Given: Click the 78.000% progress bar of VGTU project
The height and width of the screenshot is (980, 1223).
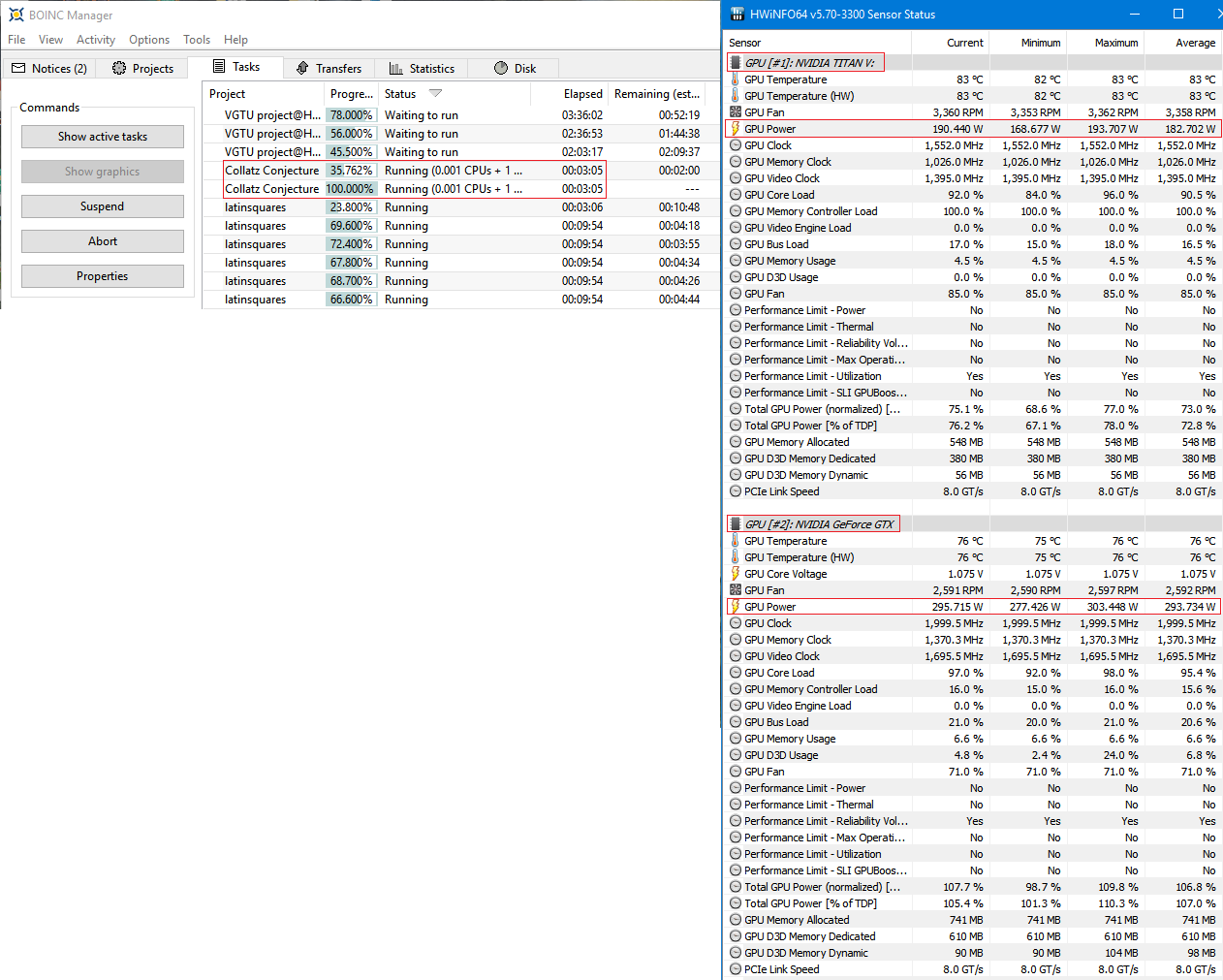Looking at the screenshot, I should pos(351,115).
